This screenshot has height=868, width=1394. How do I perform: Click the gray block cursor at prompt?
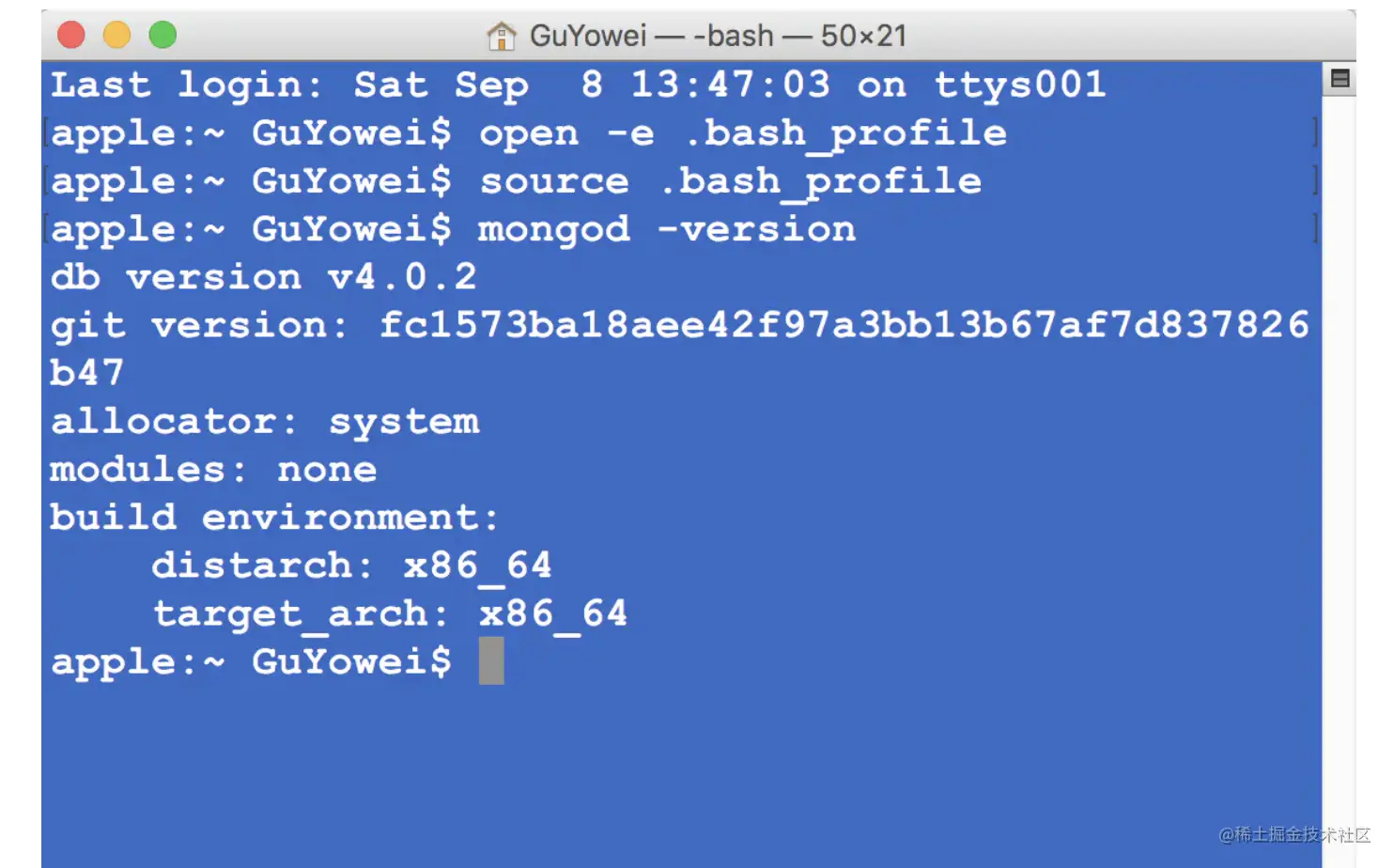(x=491, y=661)
